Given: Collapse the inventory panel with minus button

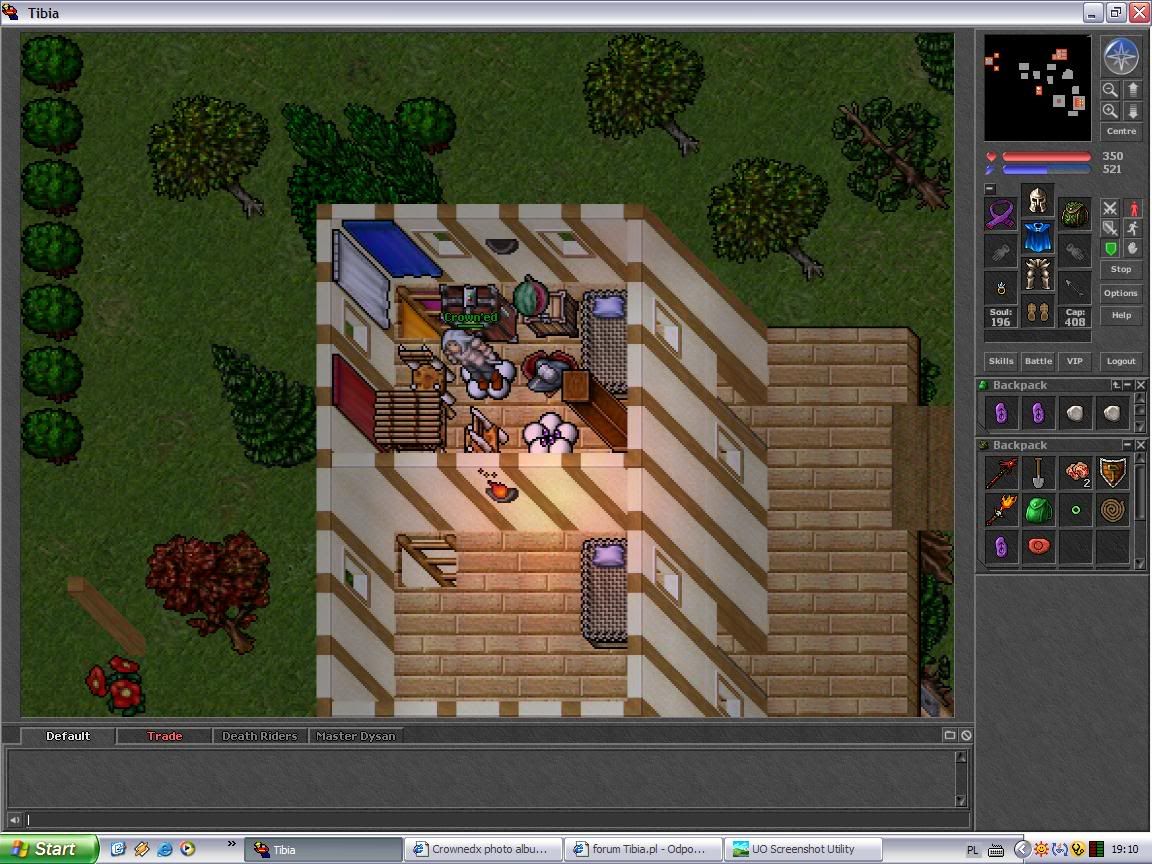Looking at the screenshot, I should point(990,189).
